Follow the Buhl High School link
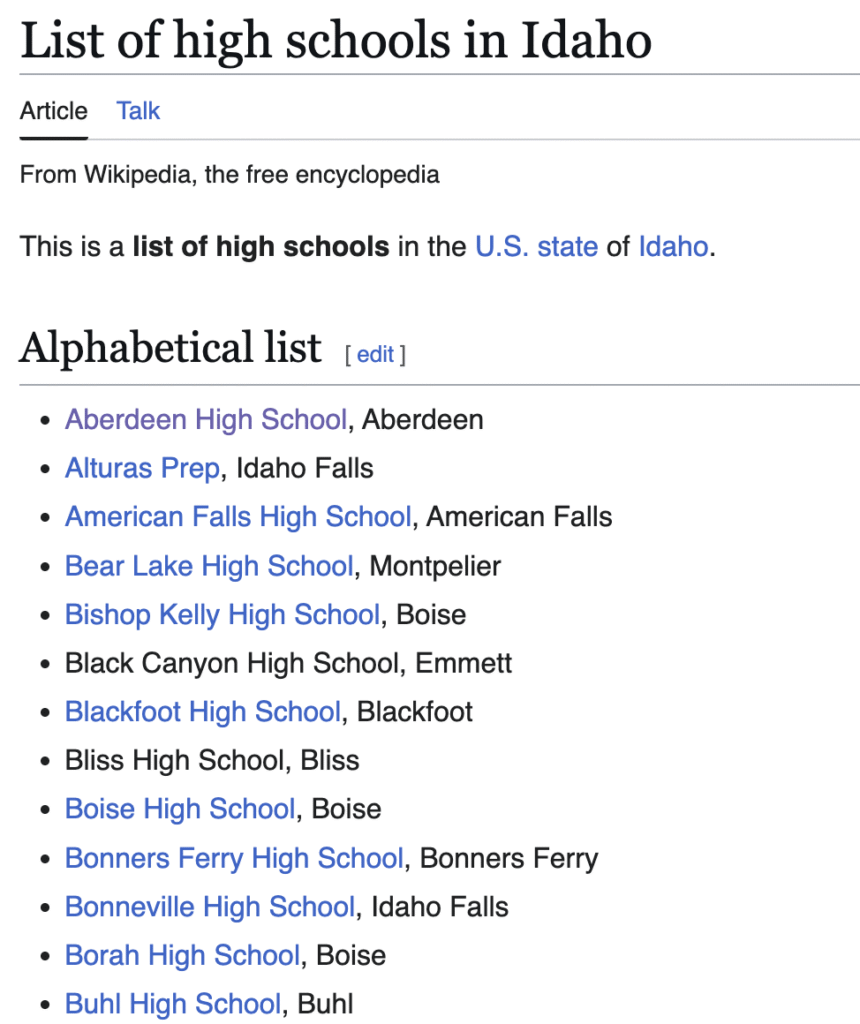The image size is (860, 1024). tap(173, 1004)
